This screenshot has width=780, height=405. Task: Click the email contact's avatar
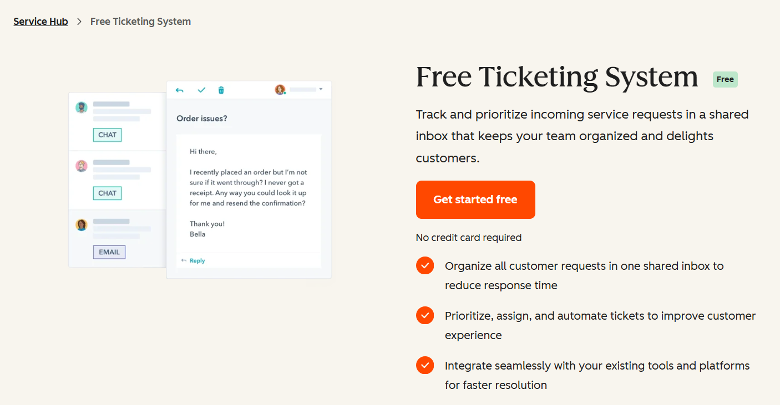click(x=82, y=224)
